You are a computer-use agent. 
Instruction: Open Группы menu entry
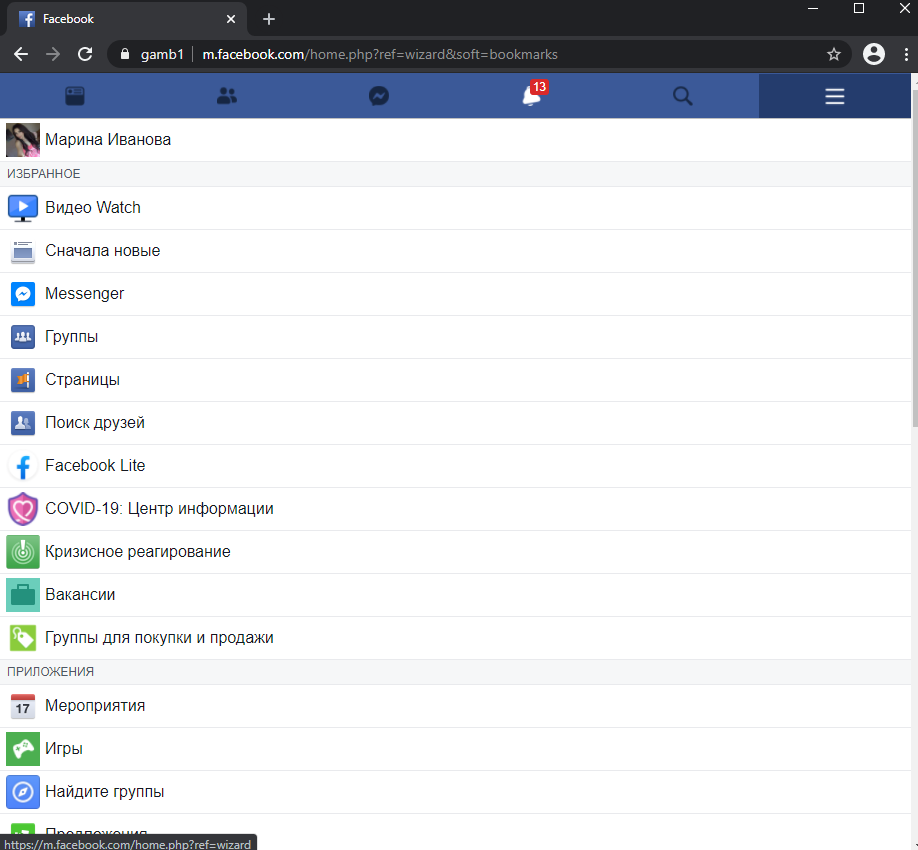[455, 337]
